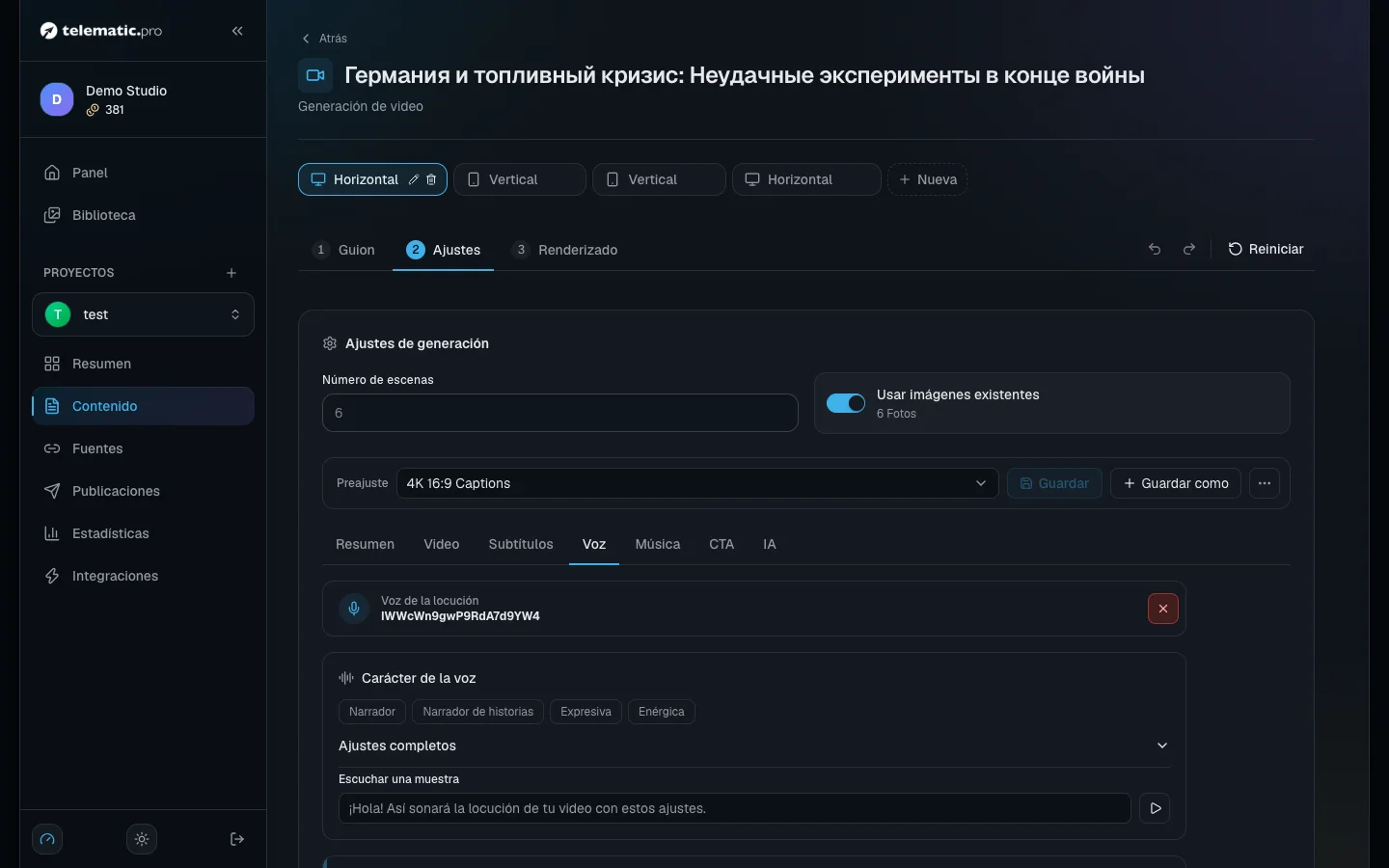This screenshot has width=1389, height=868.
Task: Click the microphone icon of voiceover voice
Action: click(x=354, y=609)
